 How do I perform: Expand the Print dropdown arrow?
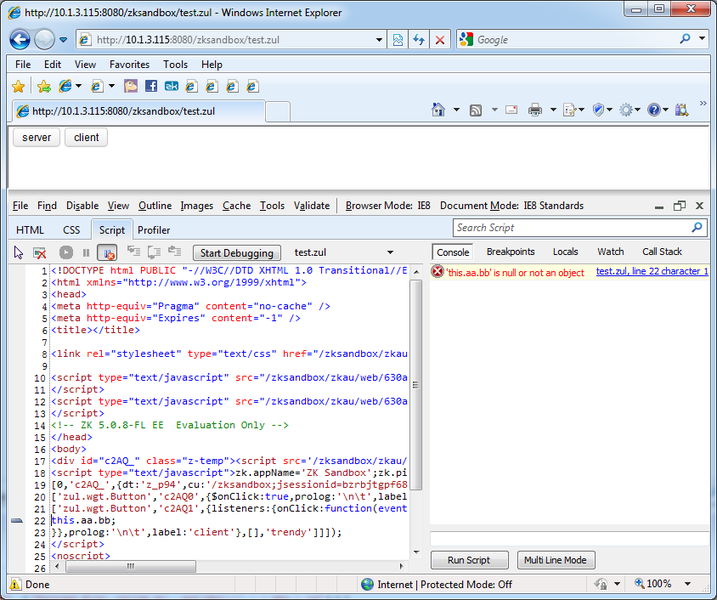[553, 110]
